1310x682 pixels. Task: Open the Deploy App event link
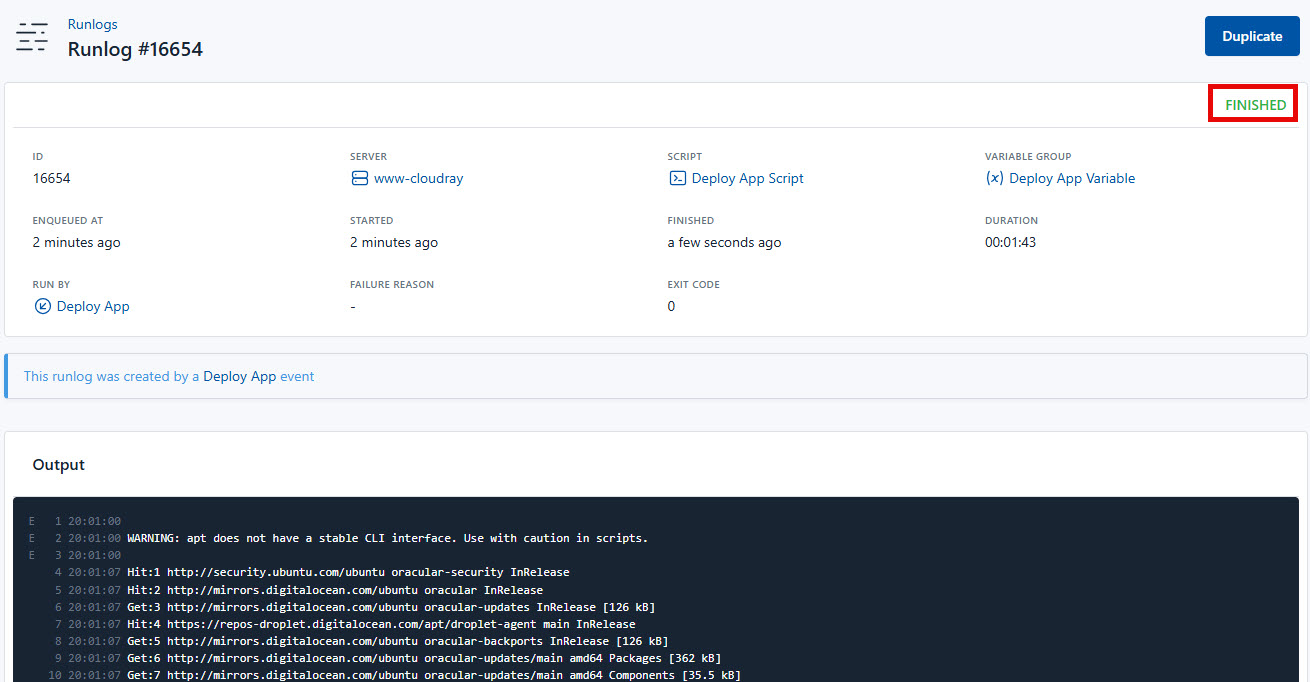(240, 376)
